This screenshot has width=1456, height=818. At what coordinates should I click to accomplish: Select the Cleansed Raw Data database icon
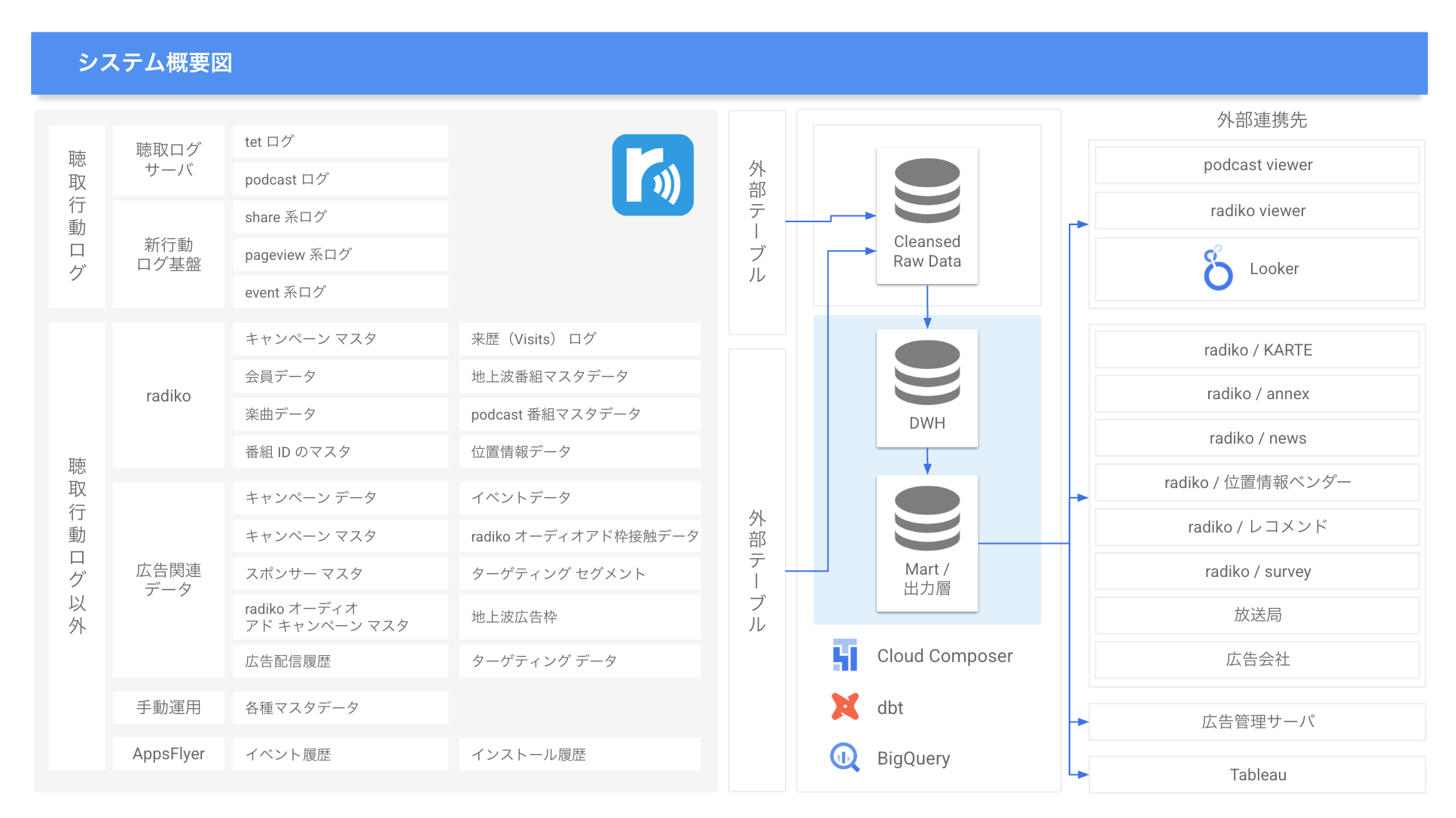coord(926,192)
